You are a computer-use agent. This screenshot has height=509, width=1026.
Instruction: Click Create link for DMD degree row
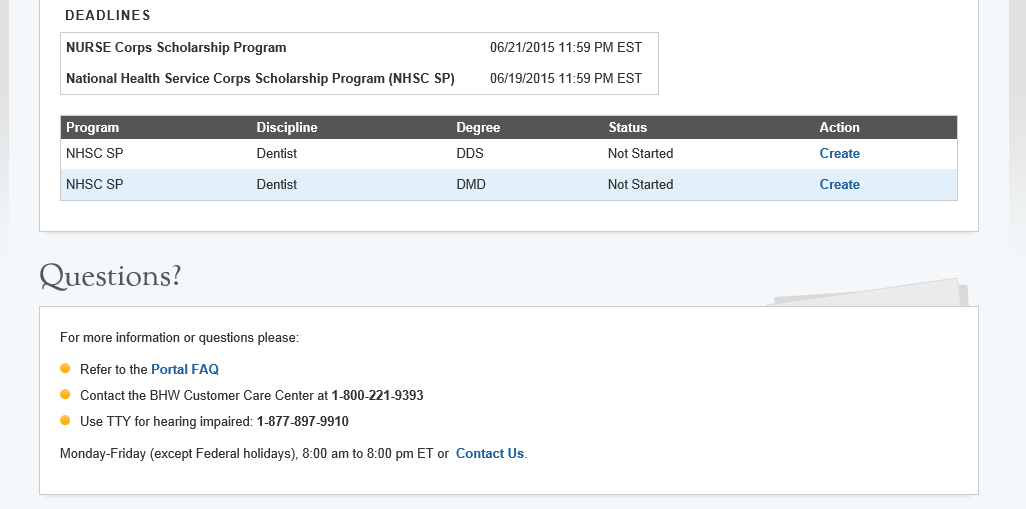click(839, 185)
